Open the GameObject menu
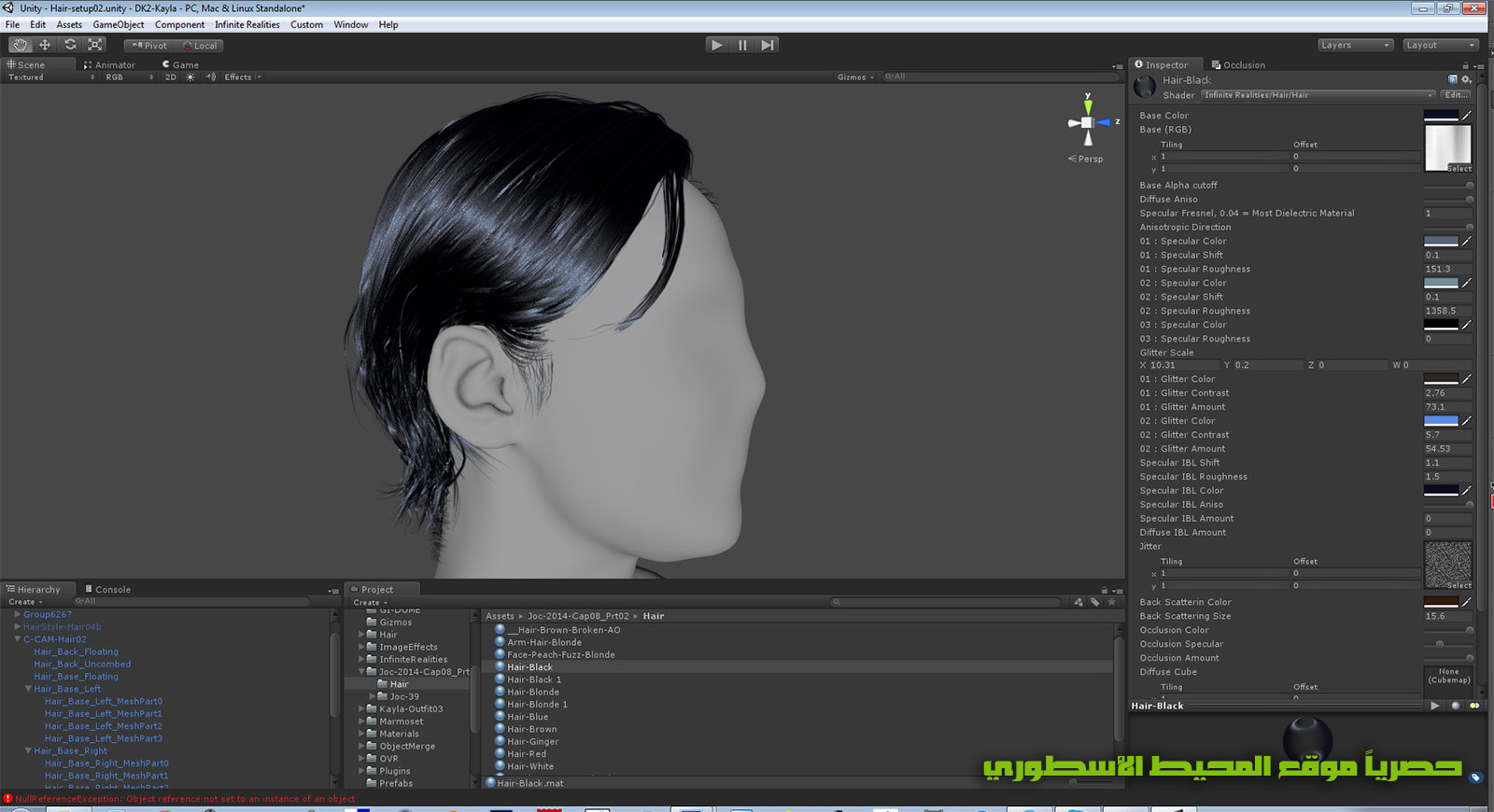 [119, 24]
